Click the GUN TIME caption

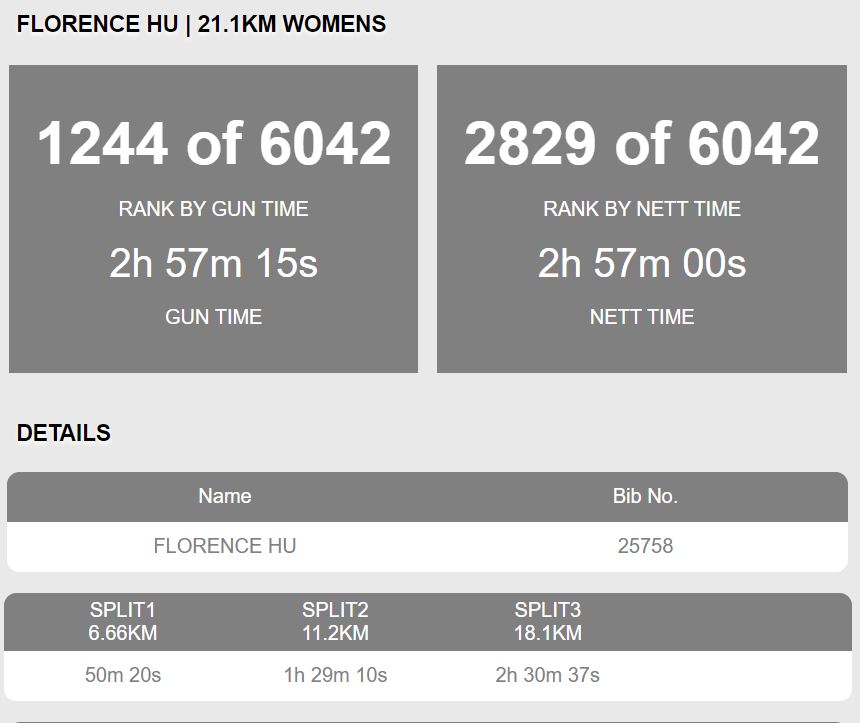(x=213, y=317)
